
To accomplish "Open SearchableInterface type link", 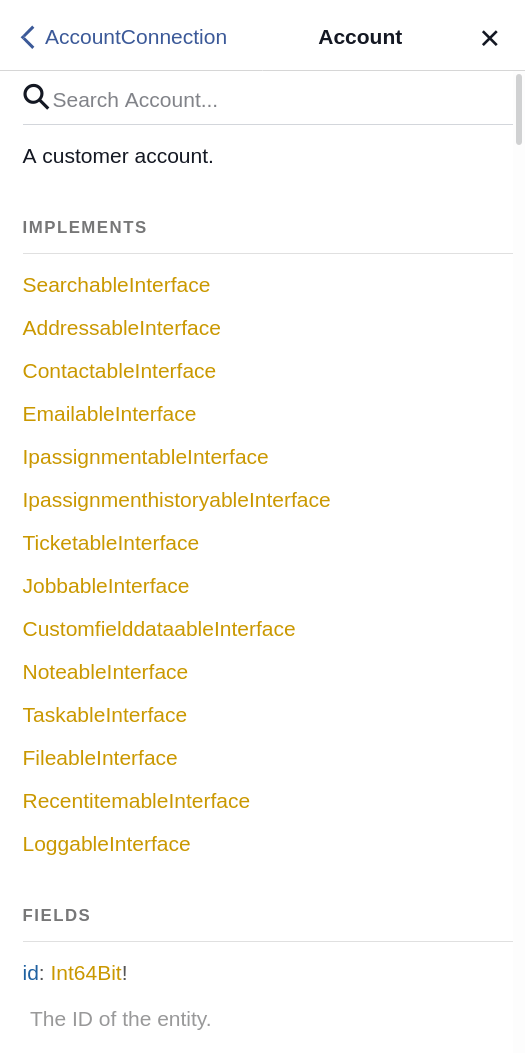I will [x=116, y=285].
